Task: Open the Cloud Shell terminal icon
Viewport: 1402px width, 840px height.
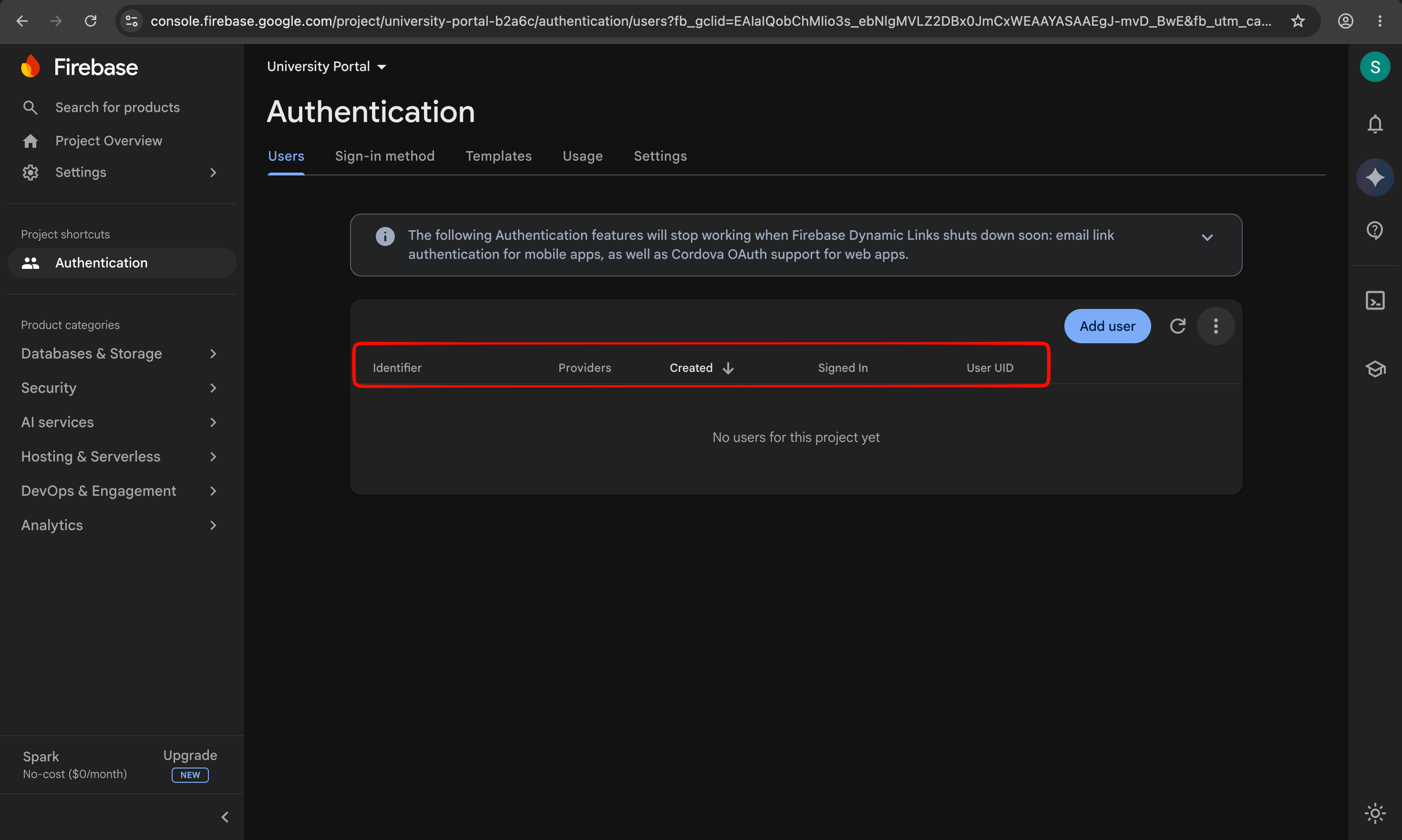Action: pos(1375,300)
